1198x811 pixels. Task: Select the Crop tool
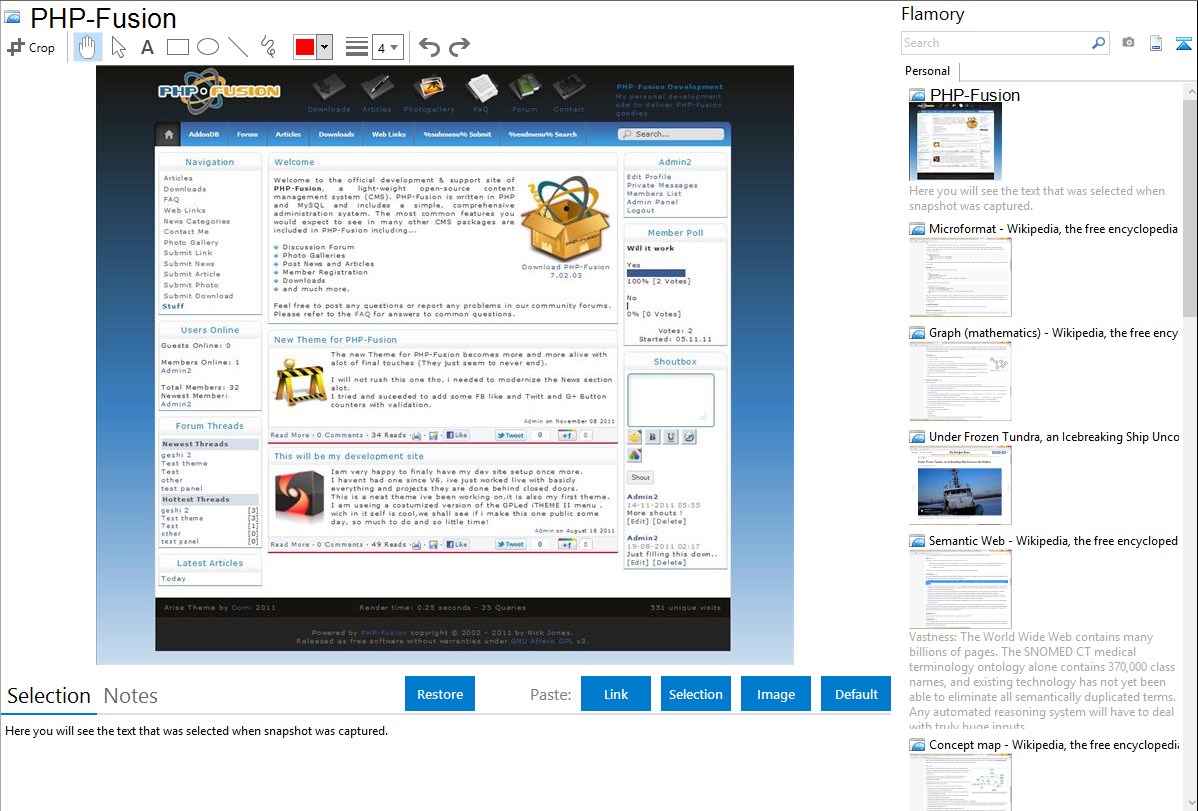pos(31,47)
